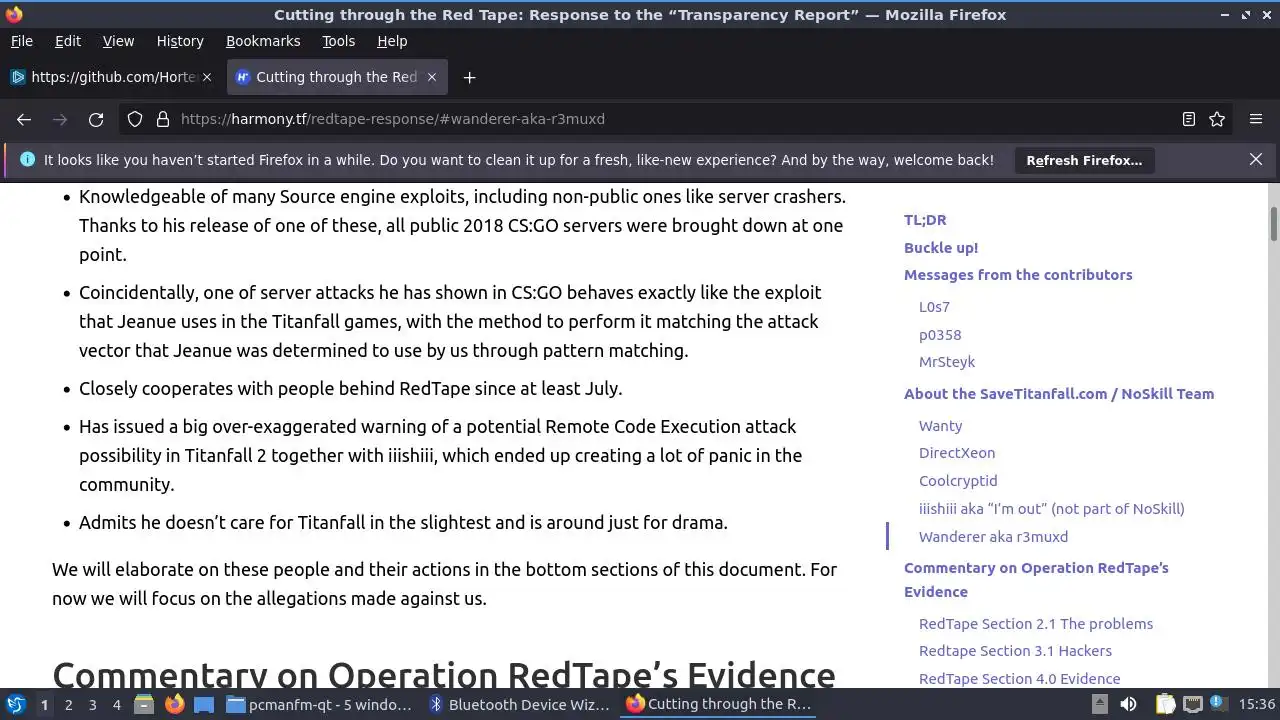This screenshot has width=1280, height=720.
Task: Jump to the Coolcryptid entry
Action: point(958,481)
